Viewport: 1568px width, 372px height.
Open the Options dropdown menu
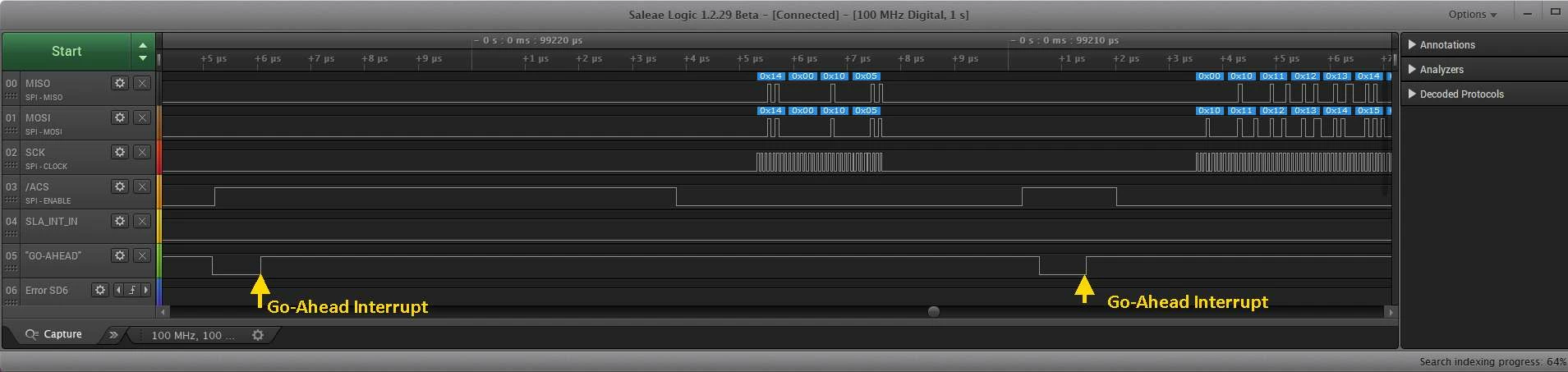click(1472, 14)
